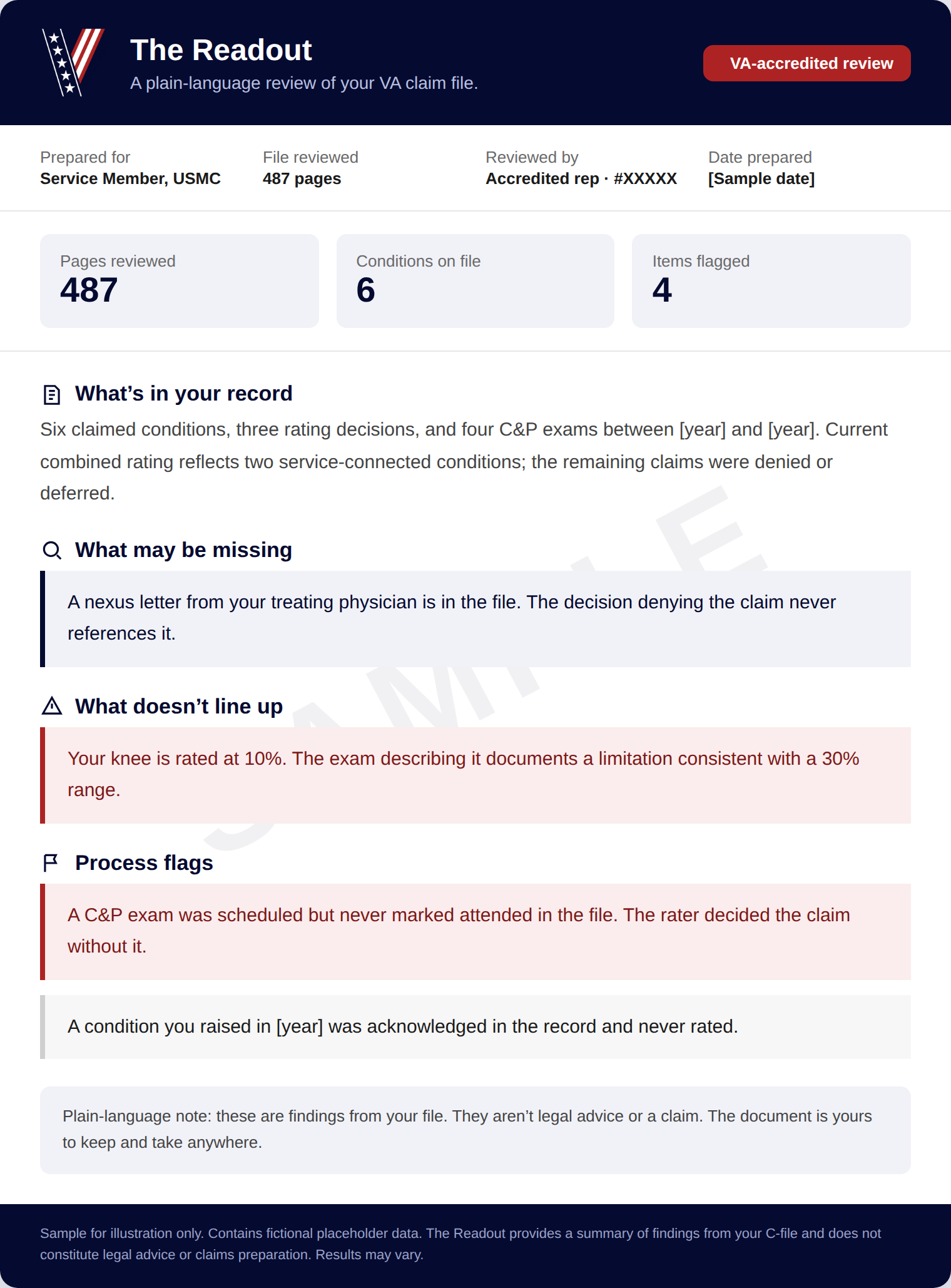The height and width of the screenshot is (1288, 951).
Task: Click the What's in your record heading
Action: [x=183, y=394]
